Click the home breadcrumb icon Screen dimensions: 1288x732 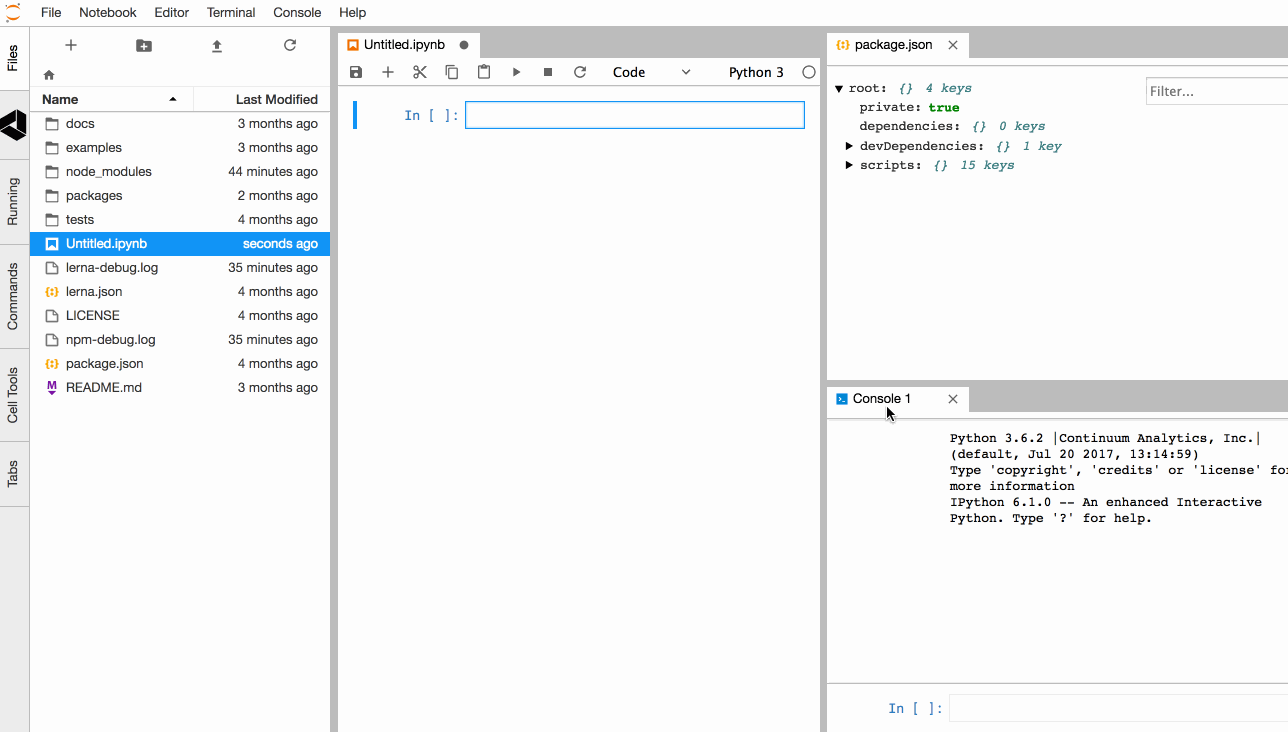pyautogui.click(x=46, y=73)
